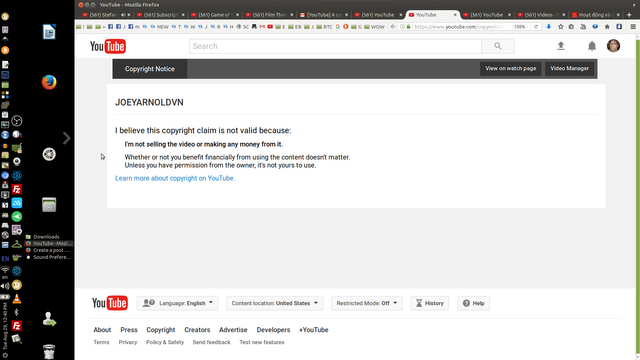Launch Firefox from the desktop icon

[49, 82]
